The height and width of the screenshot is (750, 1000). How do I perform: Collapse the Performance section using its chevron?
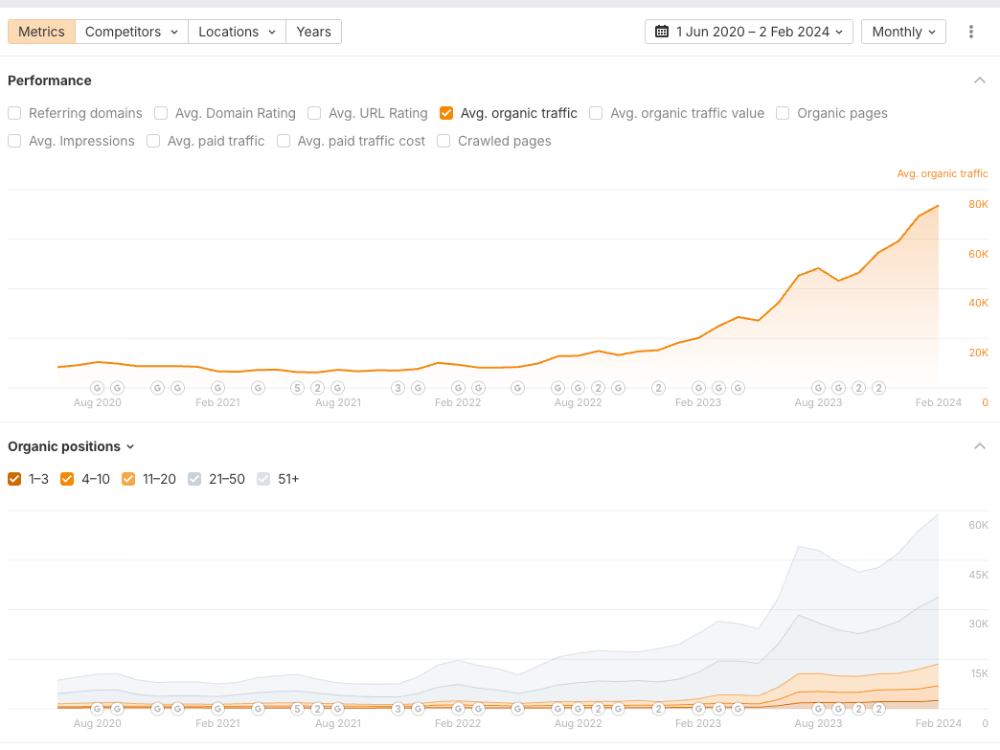pyautogui.click(x=980, y=79)
